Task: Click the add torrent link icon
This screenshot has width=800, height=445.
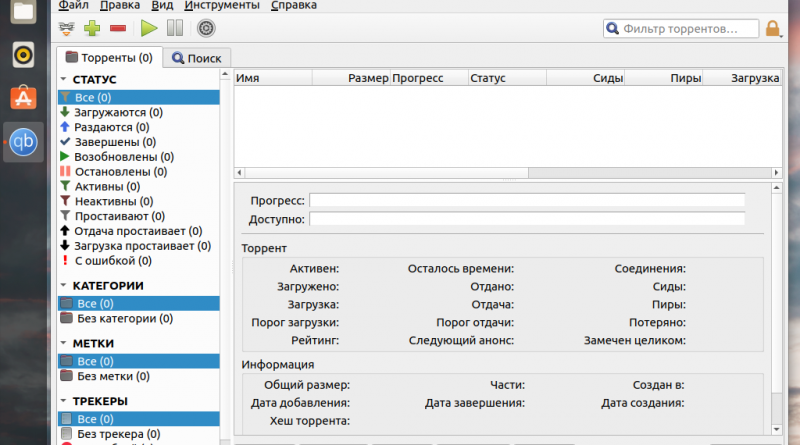Action: pos(67,29)
